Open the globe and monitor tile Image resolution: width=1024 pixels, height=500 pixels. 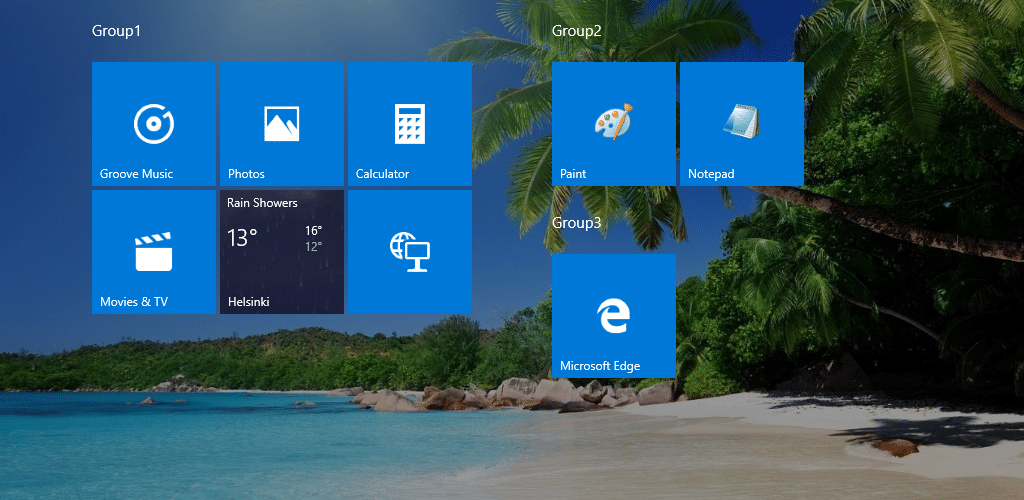point(409,252)
